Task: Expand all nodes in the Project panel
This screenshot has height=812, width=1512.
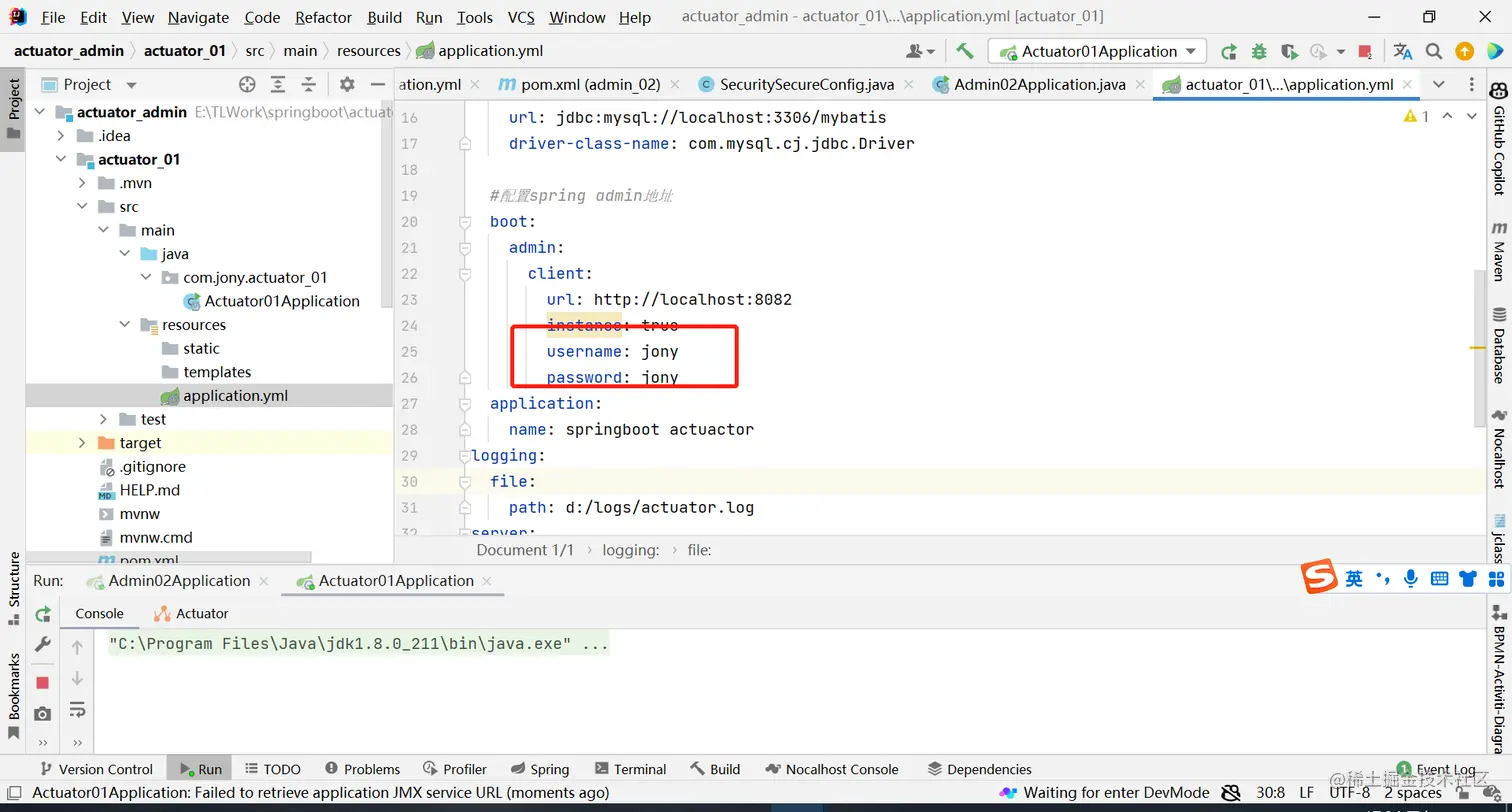Action: coord(278,84)
